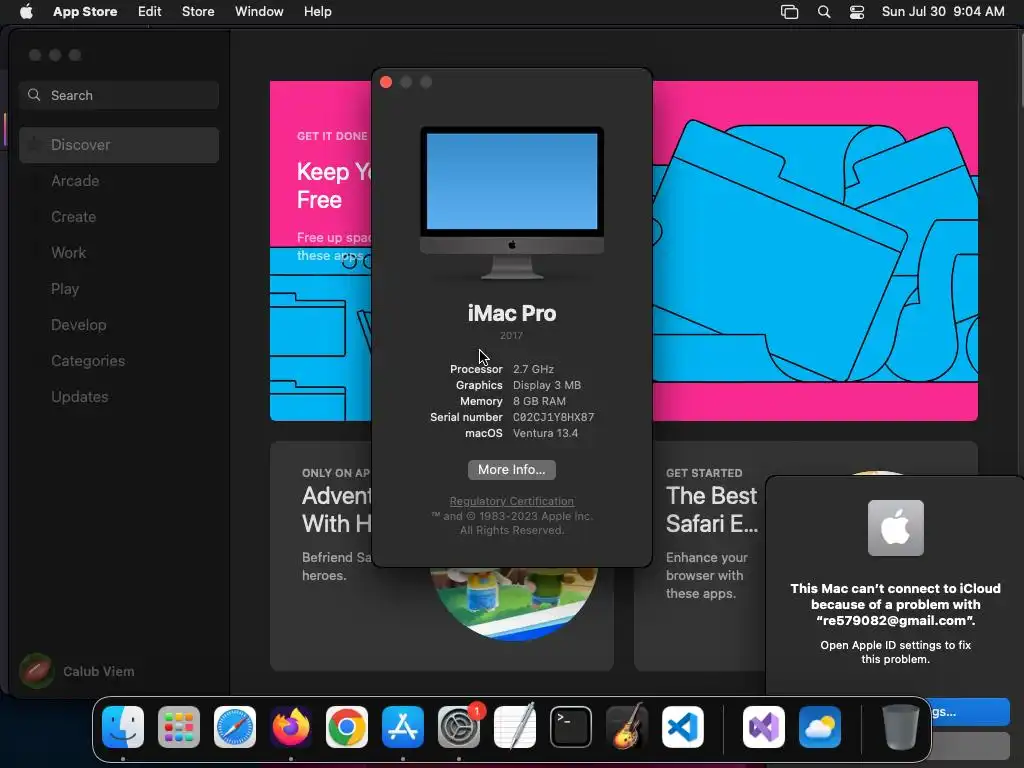Open Launchpad from the Dock
The width and height of the screenshot is (1024, 768).
(x=179, y=727)
